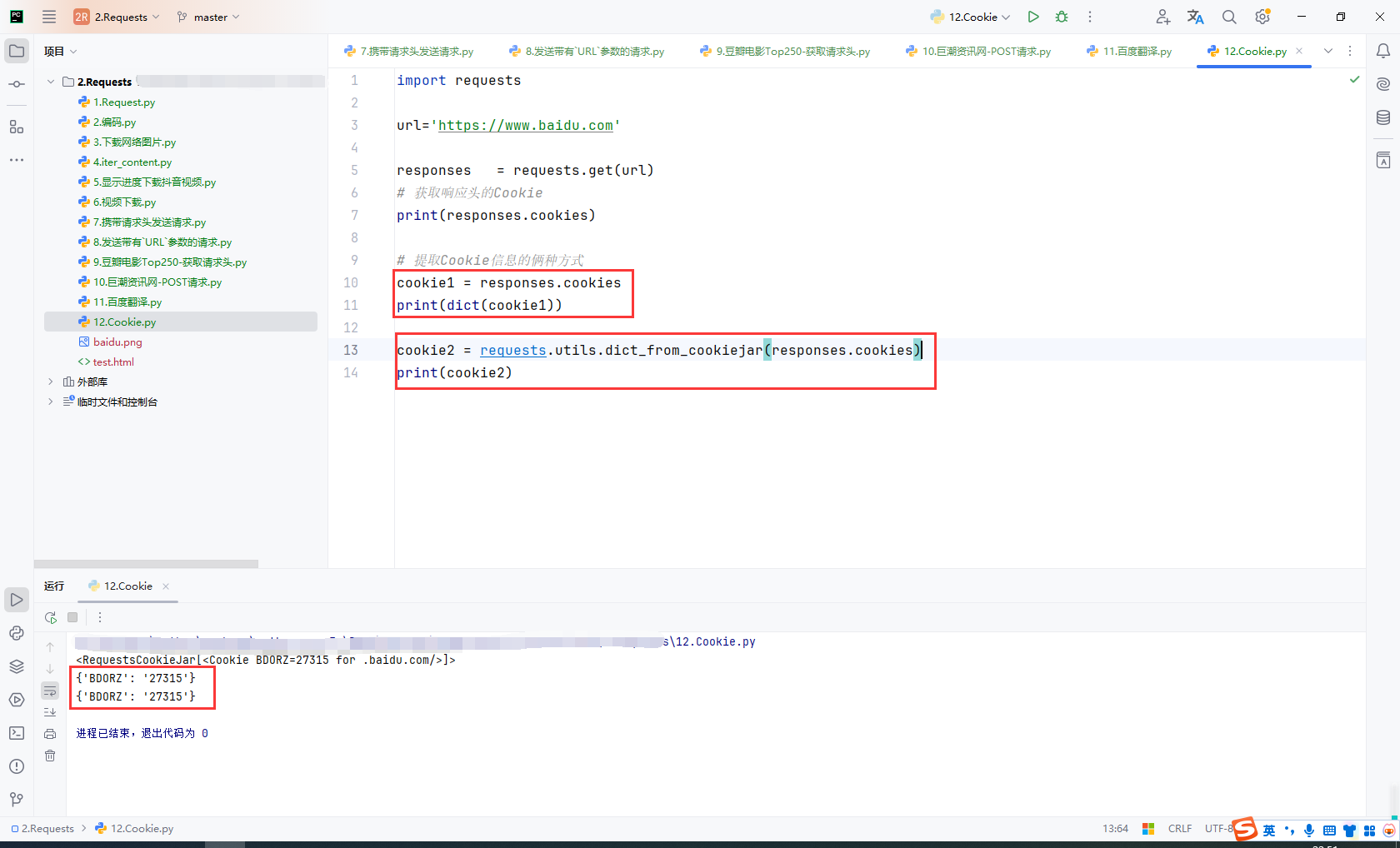Click the 12.Cookie.py path link in console
1400x848 pixels.
click(710, 641)
